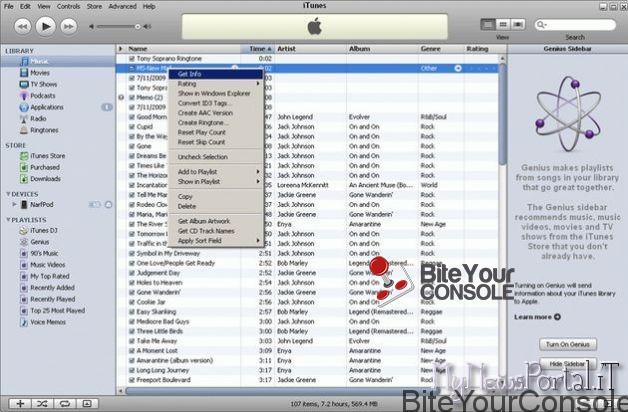Switch to list view
The image size is (628, 412).
coord(487,25)
